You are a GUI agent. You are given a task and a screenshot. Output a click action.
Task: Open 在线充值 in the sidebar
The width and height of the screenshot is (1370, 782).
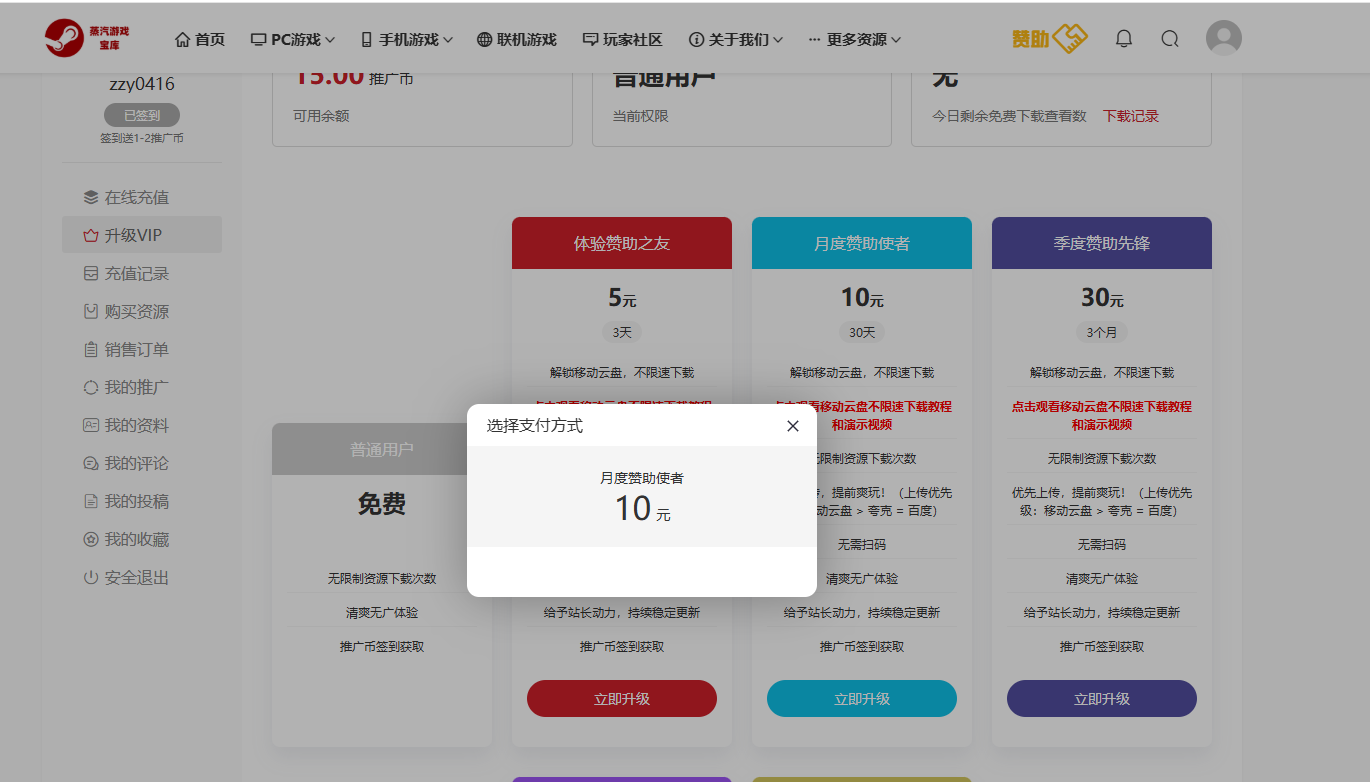coord(126,198)
